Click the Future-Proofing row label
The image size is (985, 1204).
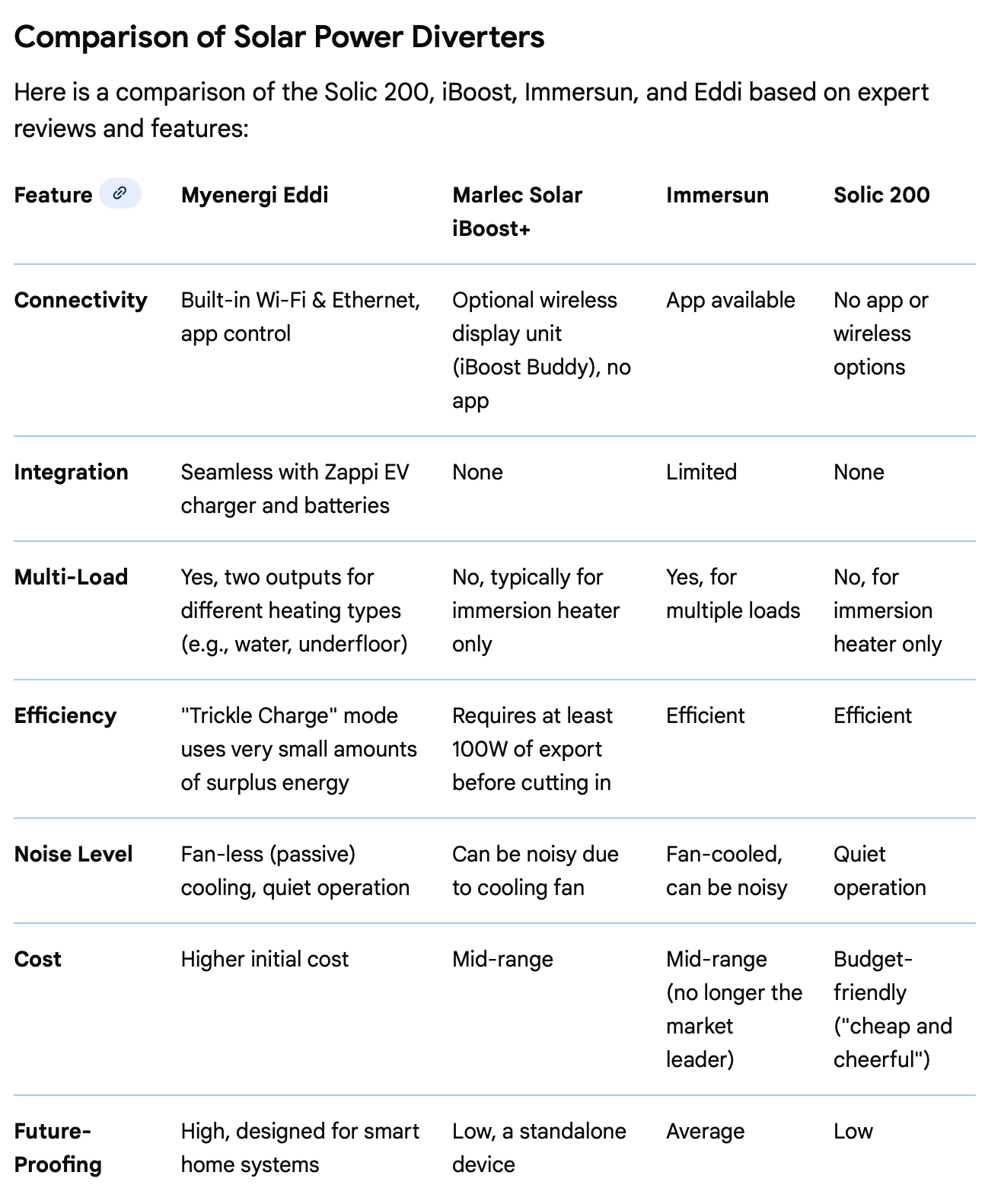click(x=58, y=1147)
